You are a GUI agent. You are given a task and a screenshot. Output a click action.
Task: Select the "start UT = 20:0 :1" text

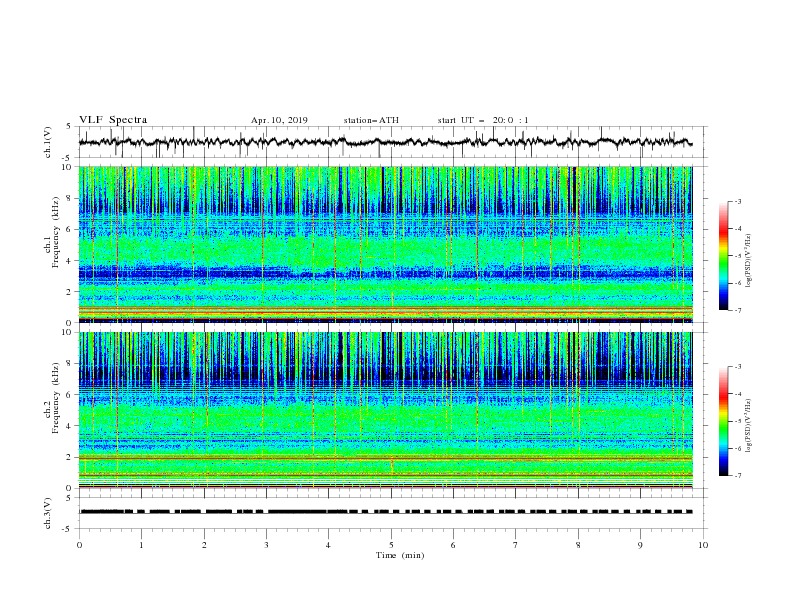483,120
